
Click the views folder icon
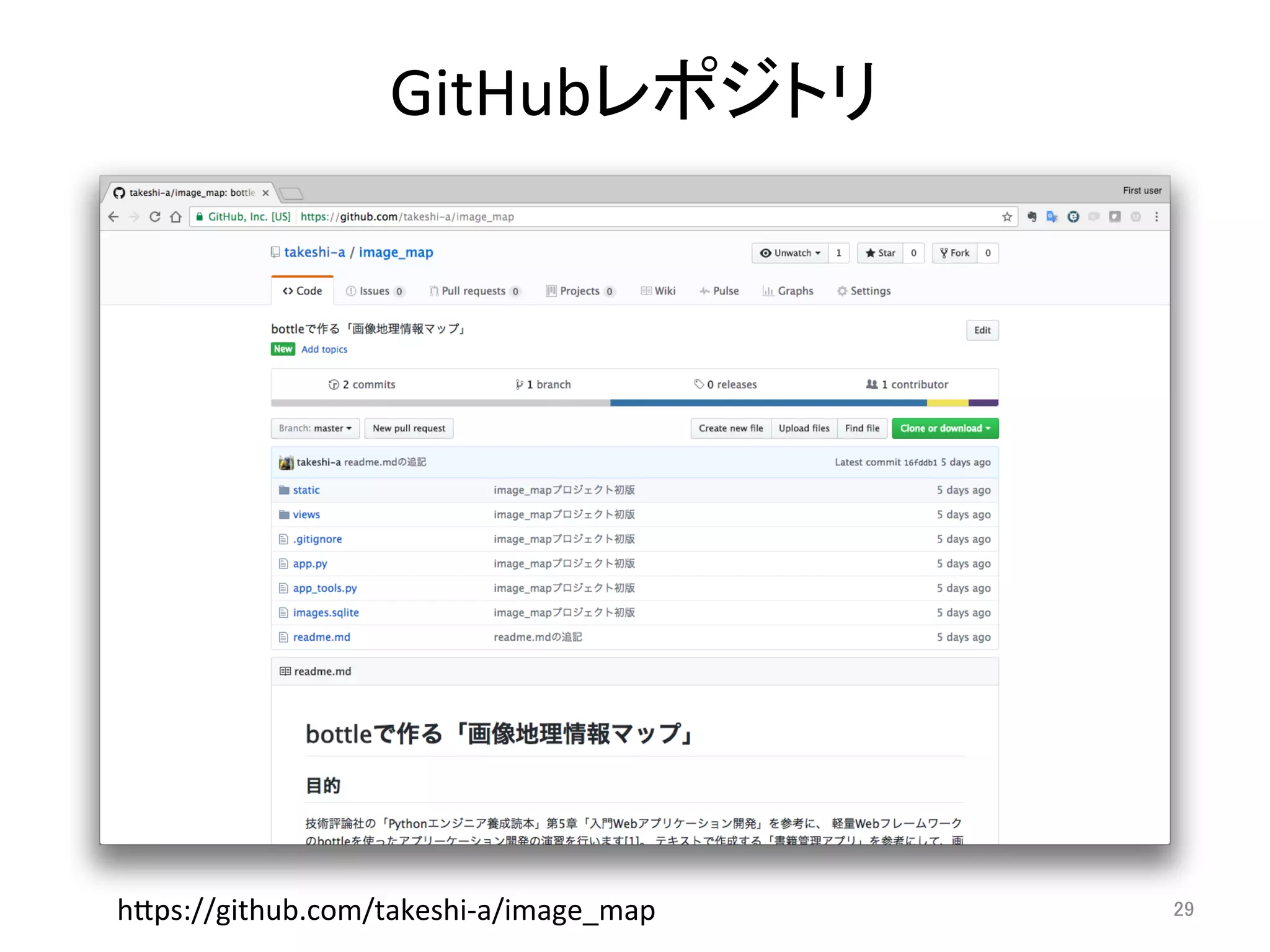click(284, 514)
